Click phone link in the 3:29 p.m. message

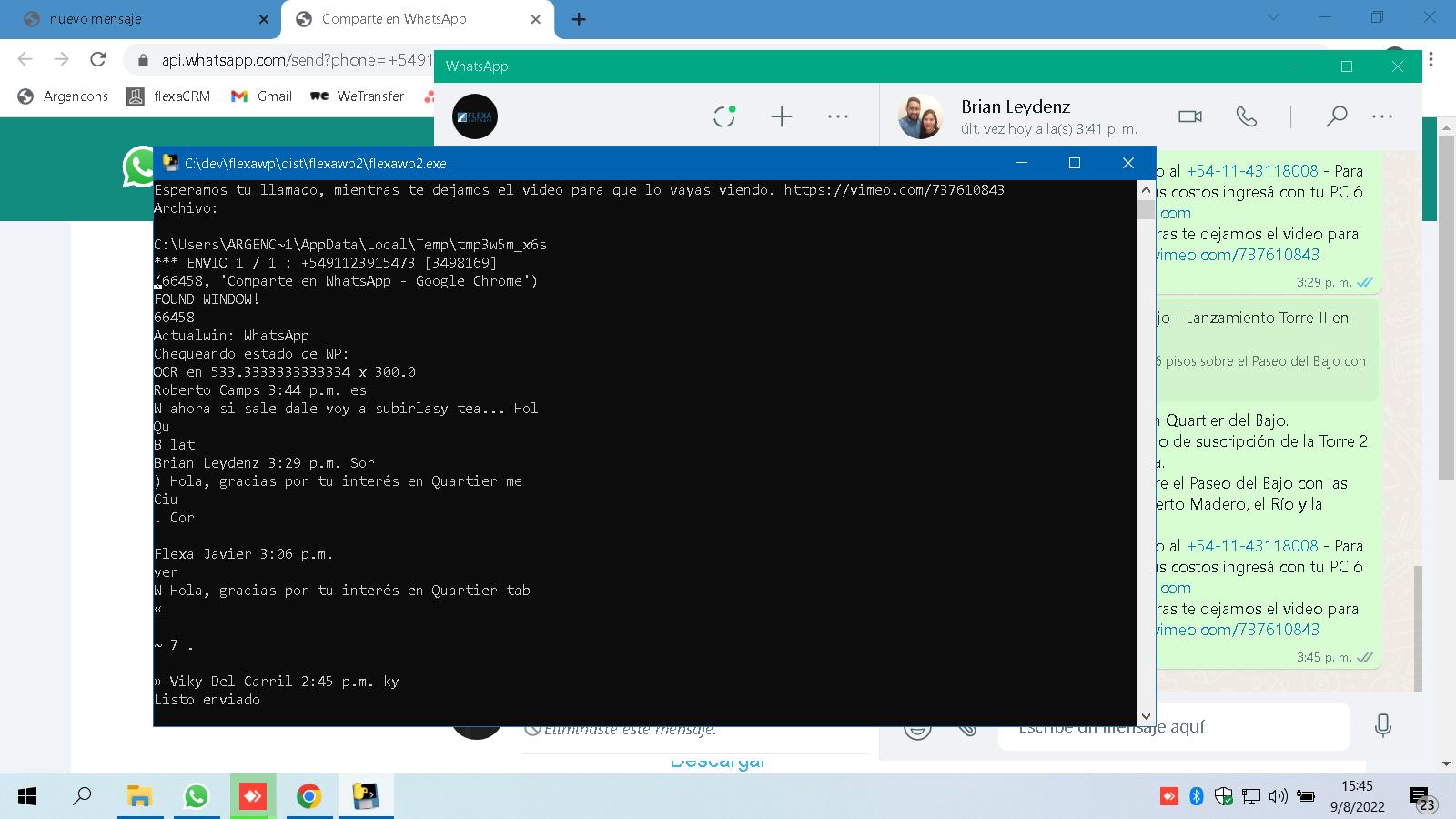[x=1252, y=171]
